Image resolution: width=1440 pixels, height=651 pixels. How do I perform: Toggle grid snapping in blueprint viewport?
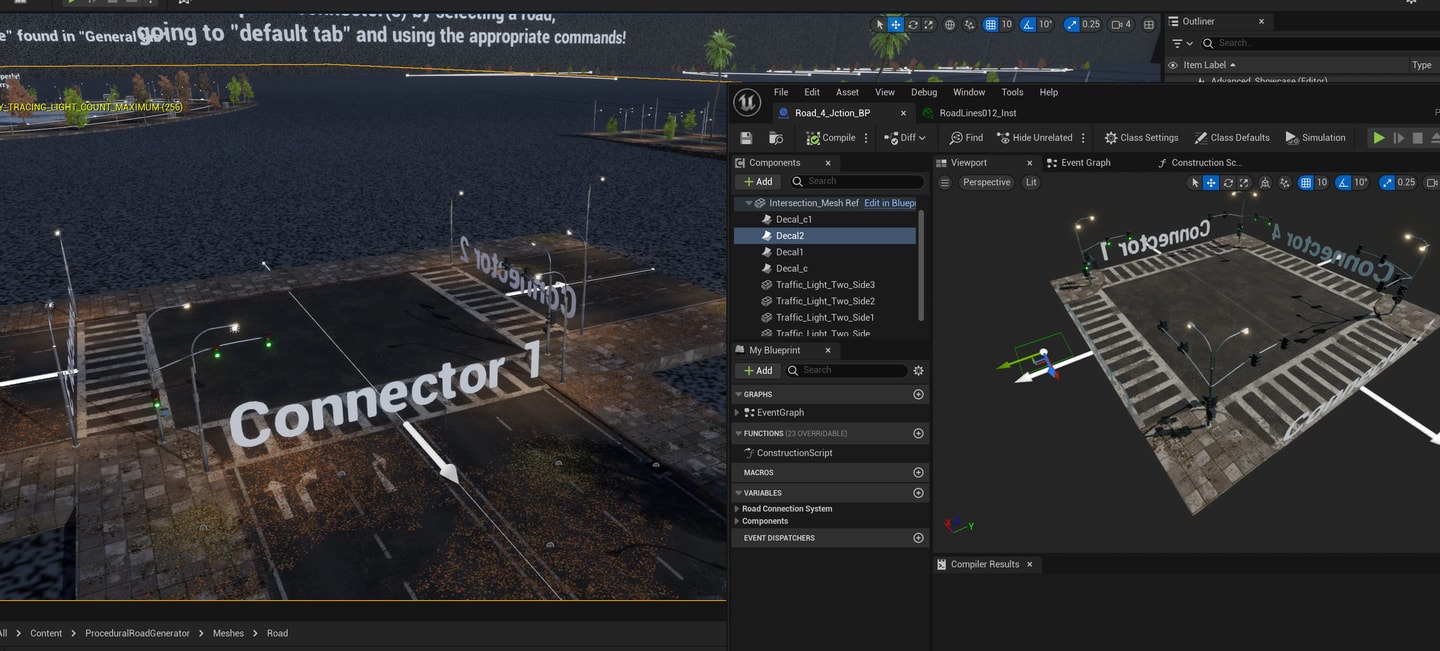click(x=1305, y=182)
